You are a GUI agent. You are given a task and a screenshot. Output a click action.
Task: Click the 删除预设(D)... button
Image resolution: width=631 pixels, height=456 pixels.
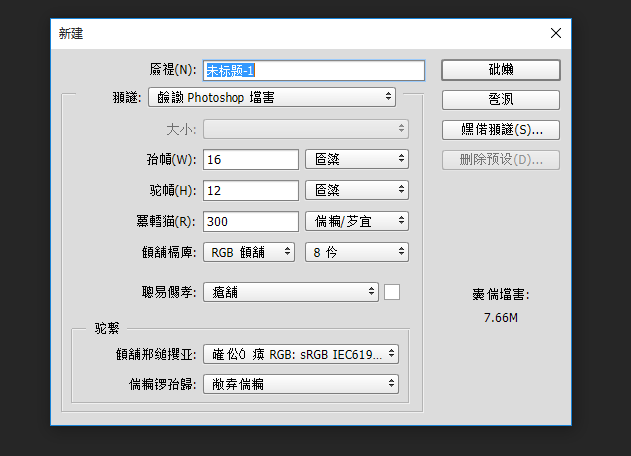[x=501, y=160]
